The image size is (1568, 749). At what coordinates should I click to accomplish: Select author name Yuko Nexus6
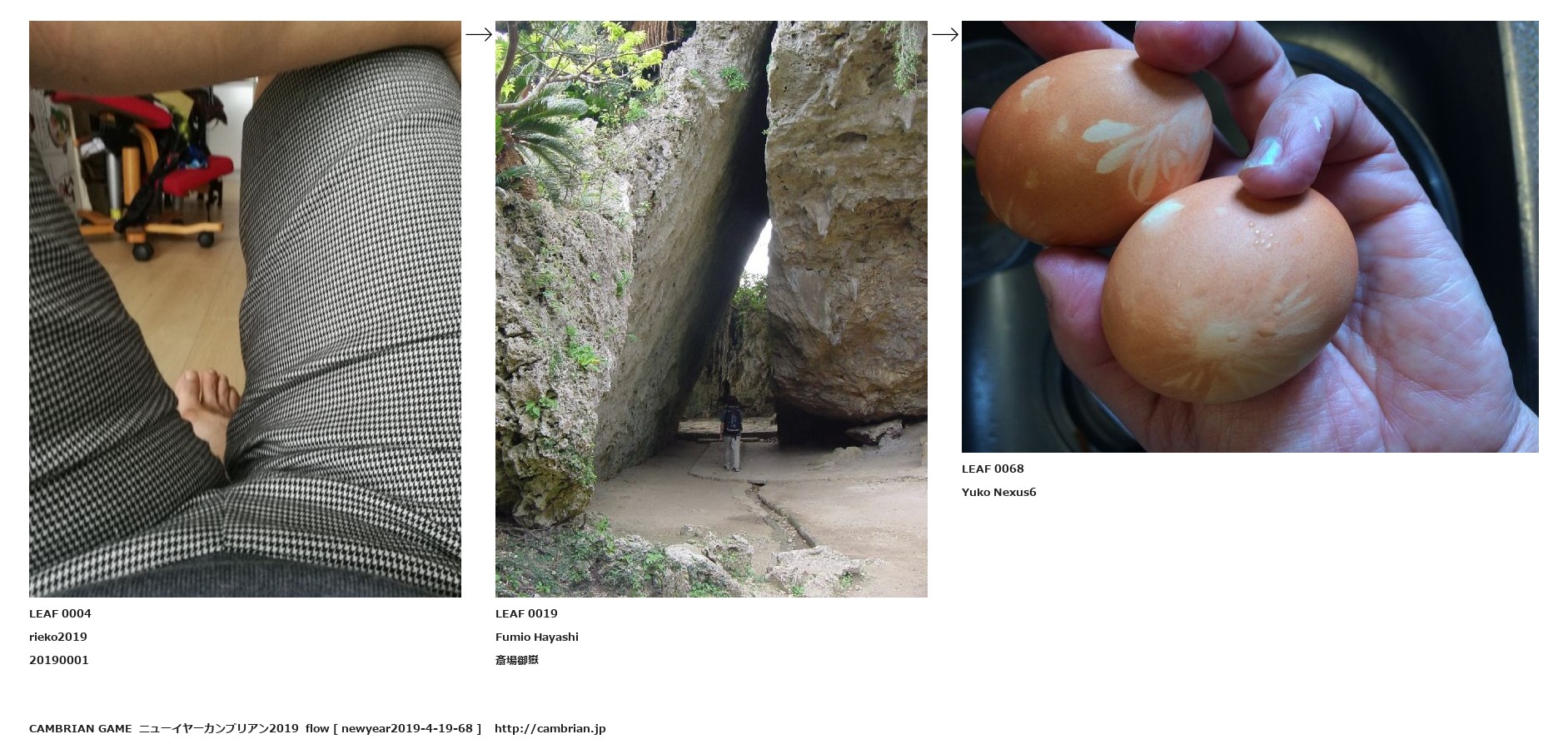tap(999, 492)
